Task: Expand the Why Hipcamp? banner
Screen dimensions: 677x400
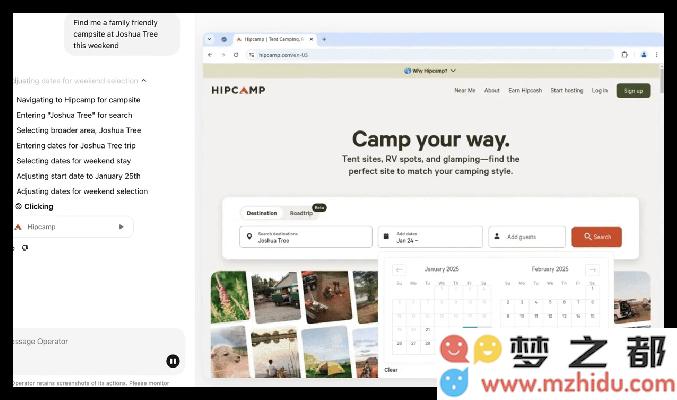Action: 430,71
